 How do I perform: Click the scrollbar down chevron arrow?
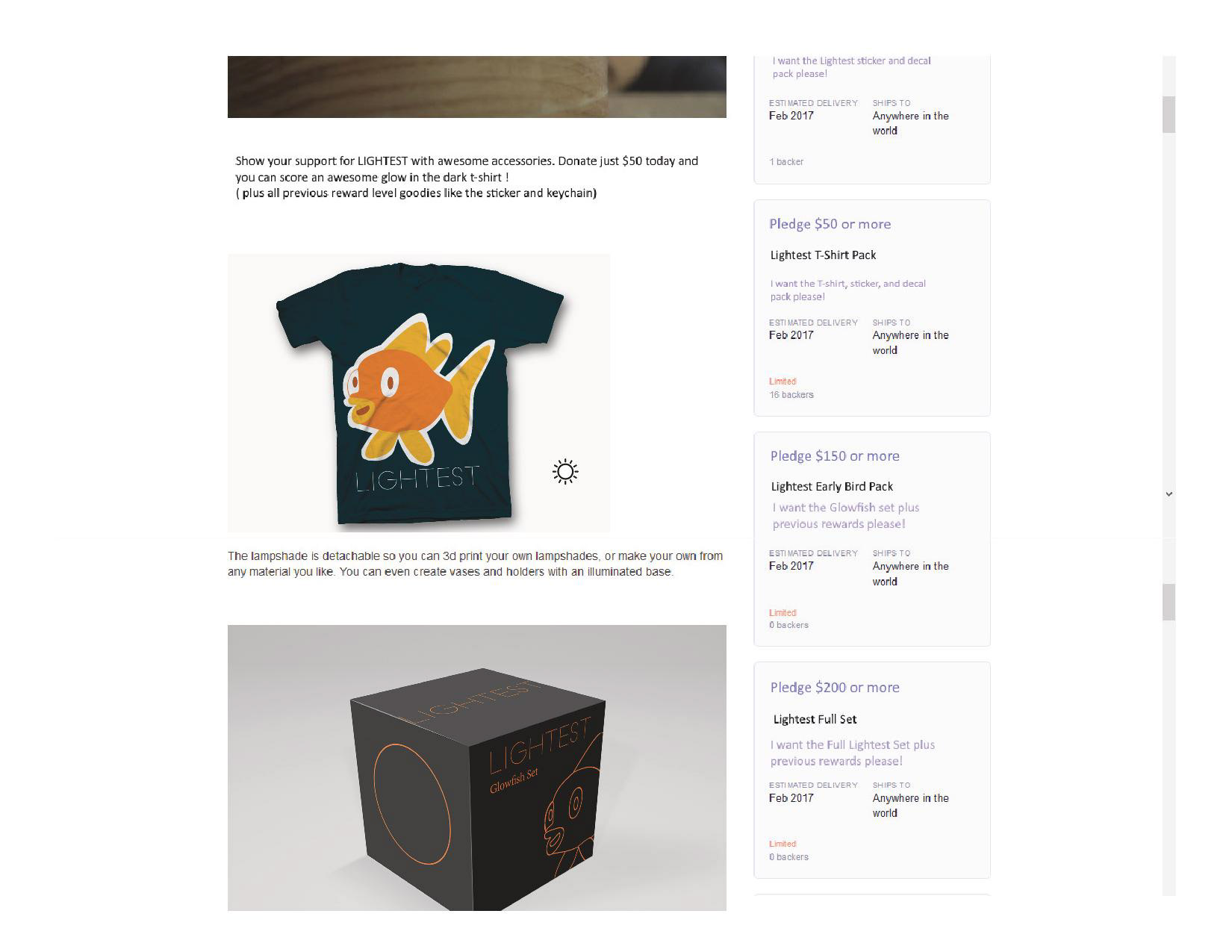tap(1169, 494)
